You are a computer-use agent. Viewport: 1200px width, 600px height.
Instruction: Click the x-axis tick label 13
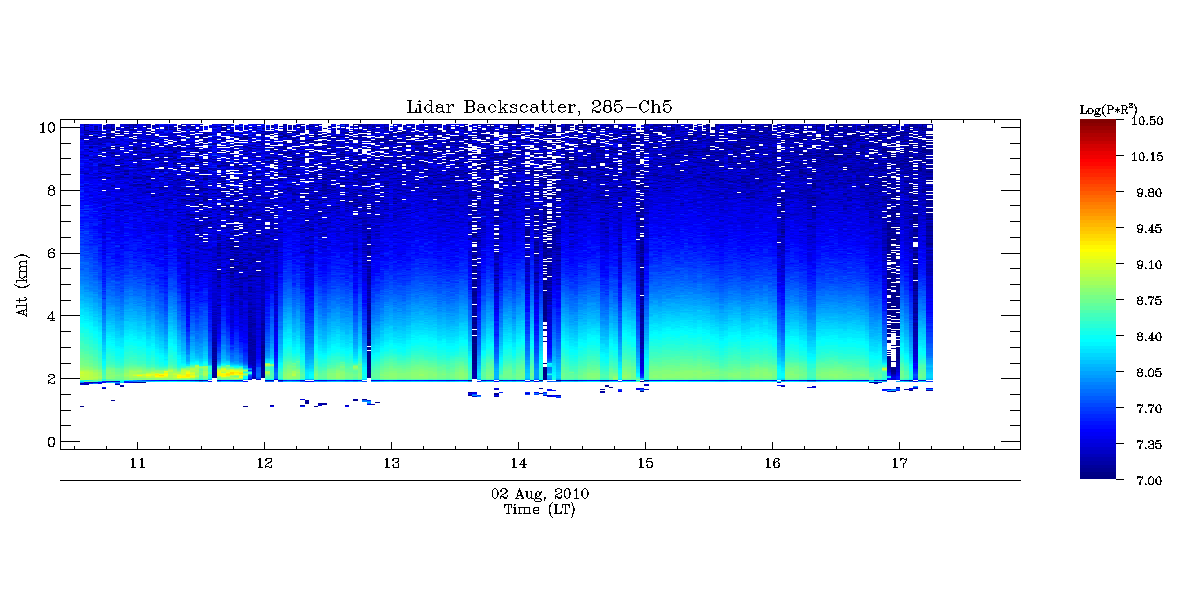(x=391, y=463)
